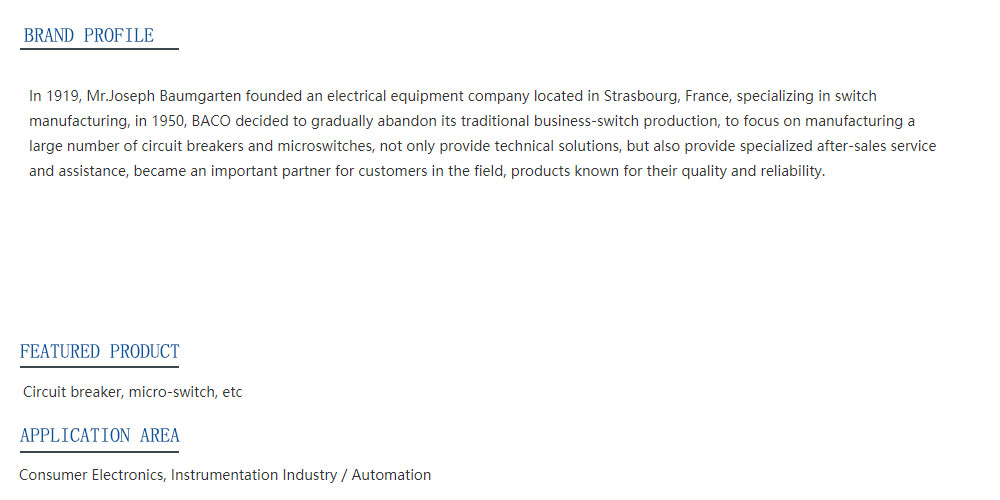Click the underline below APPLICATION AREA heading

(x=99, y=452)
